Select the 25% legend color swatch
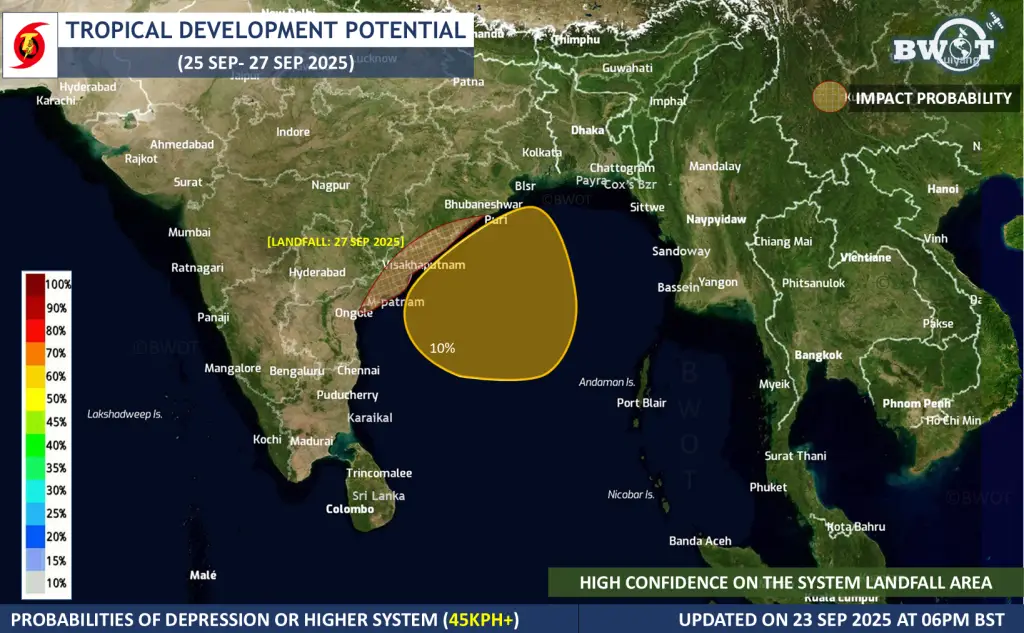This screenshot has width=1024, height=633. coord(35,513)
